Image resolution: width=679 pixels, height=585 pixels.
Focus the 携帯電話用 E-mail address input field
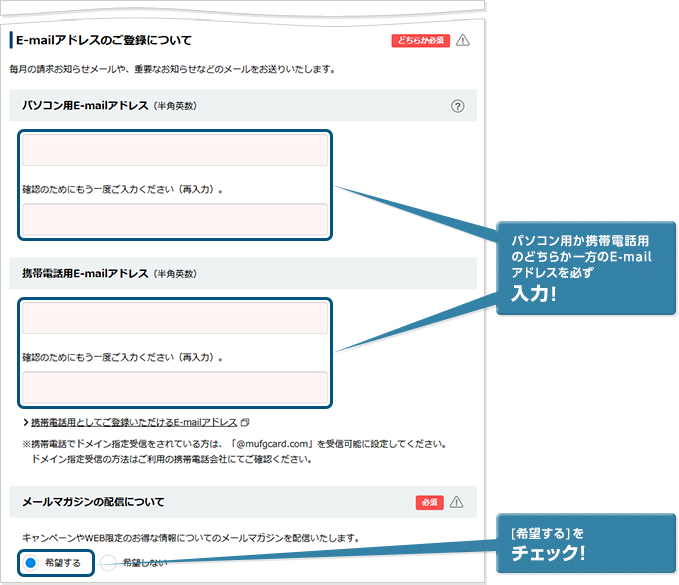175,319
